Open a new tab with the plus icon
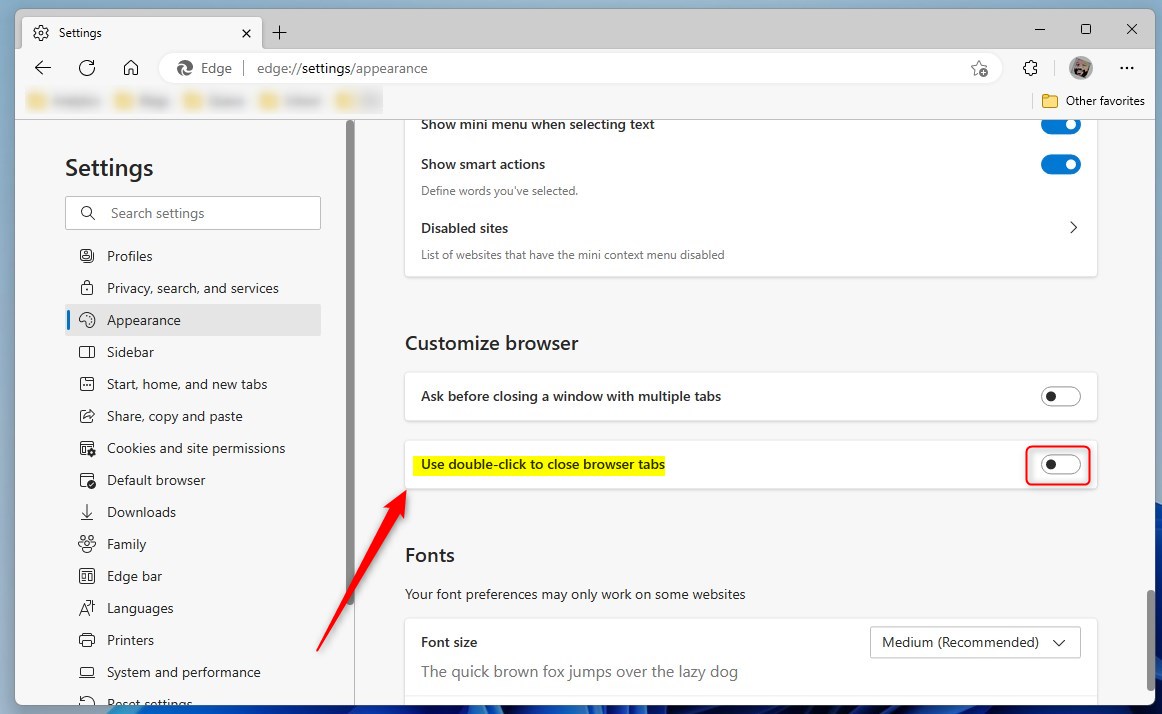This screenshot has width=1162, height=714. tap(280, 32)
